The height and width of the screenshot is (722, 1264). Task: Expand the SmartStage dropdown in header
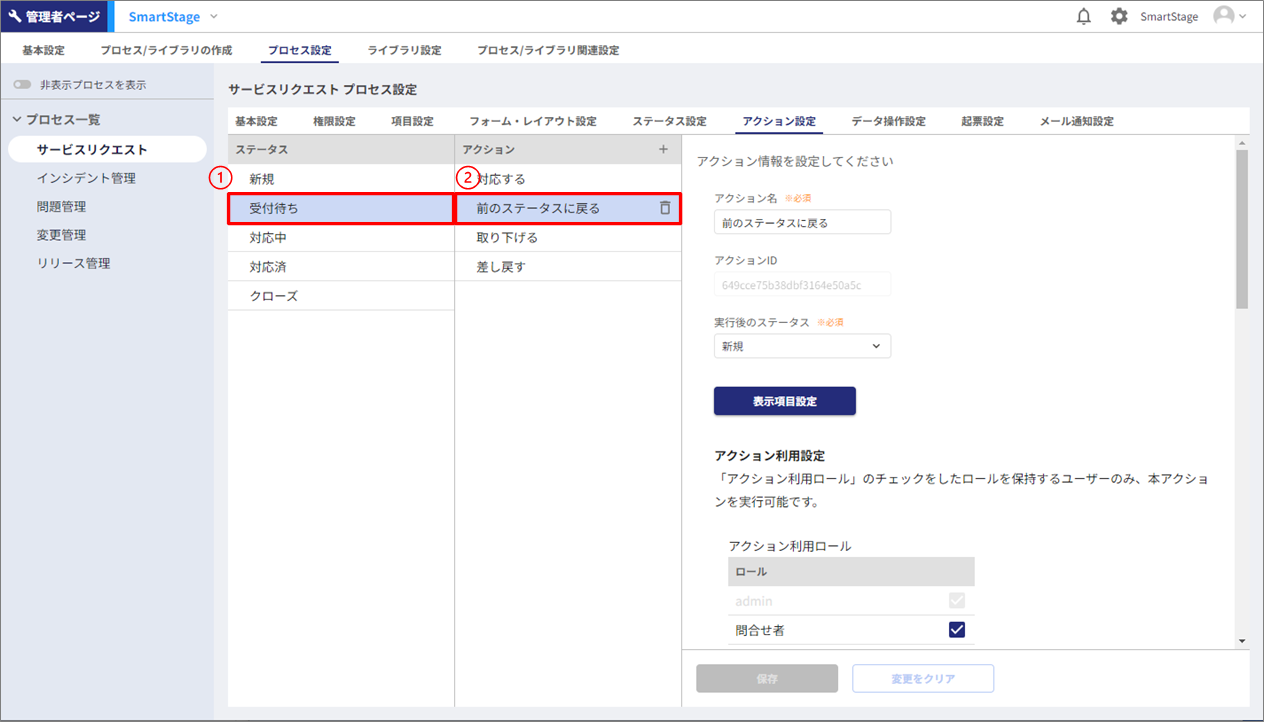[214, 17]
